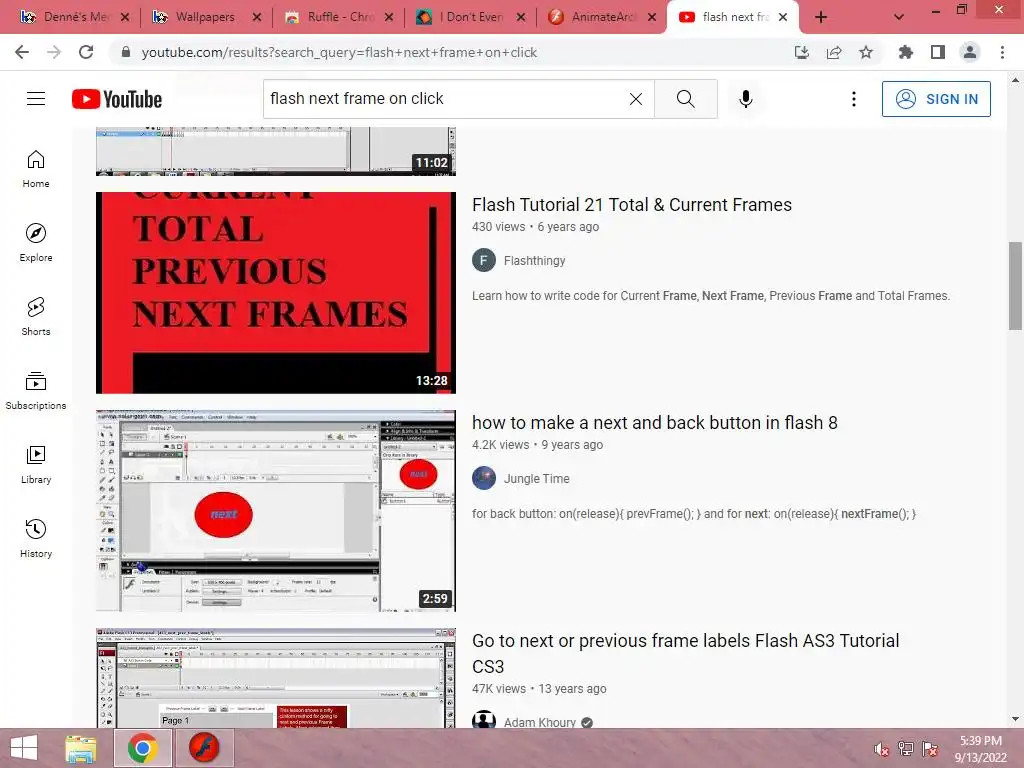
Task: Open Subscriptions in the sidebar
Action: click(x=36, y=391)
